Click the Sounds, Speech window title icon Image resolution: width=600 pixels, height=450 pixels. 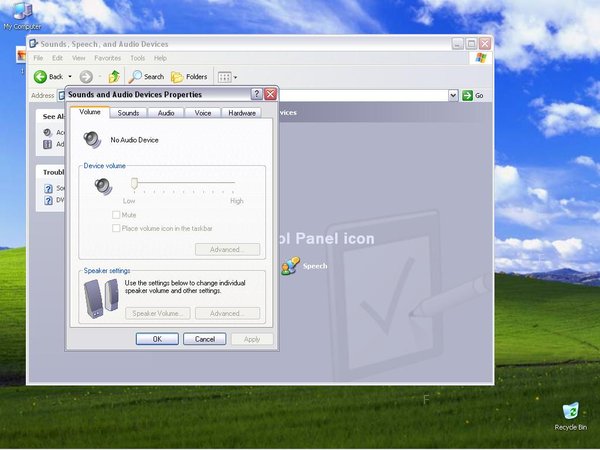click(x=34, y=44)
